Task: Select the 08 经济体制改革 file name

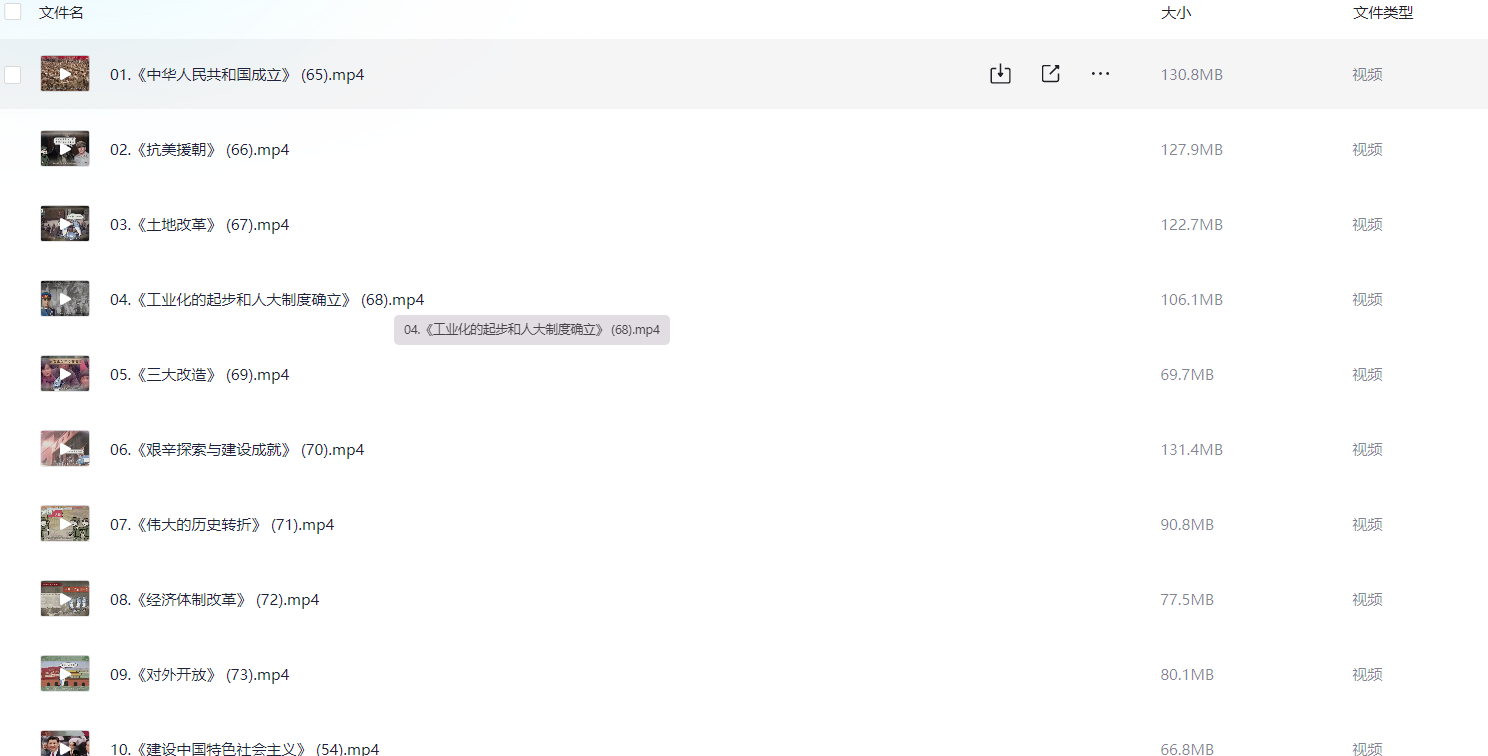Action: click(x=214, y=600)
